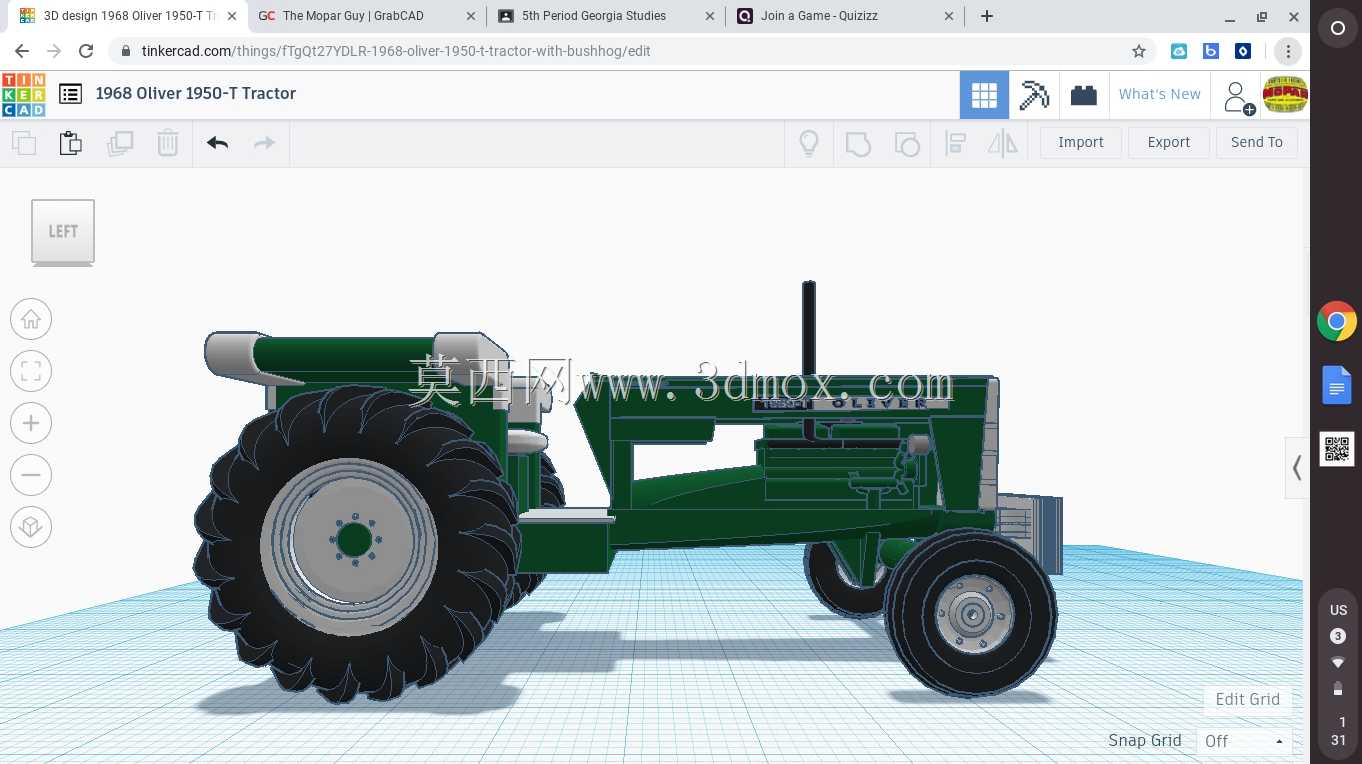This screenshot has height=764, width=1362.
Task: Click the Show all lightbulb icon
Action: (x=809, y=143)
